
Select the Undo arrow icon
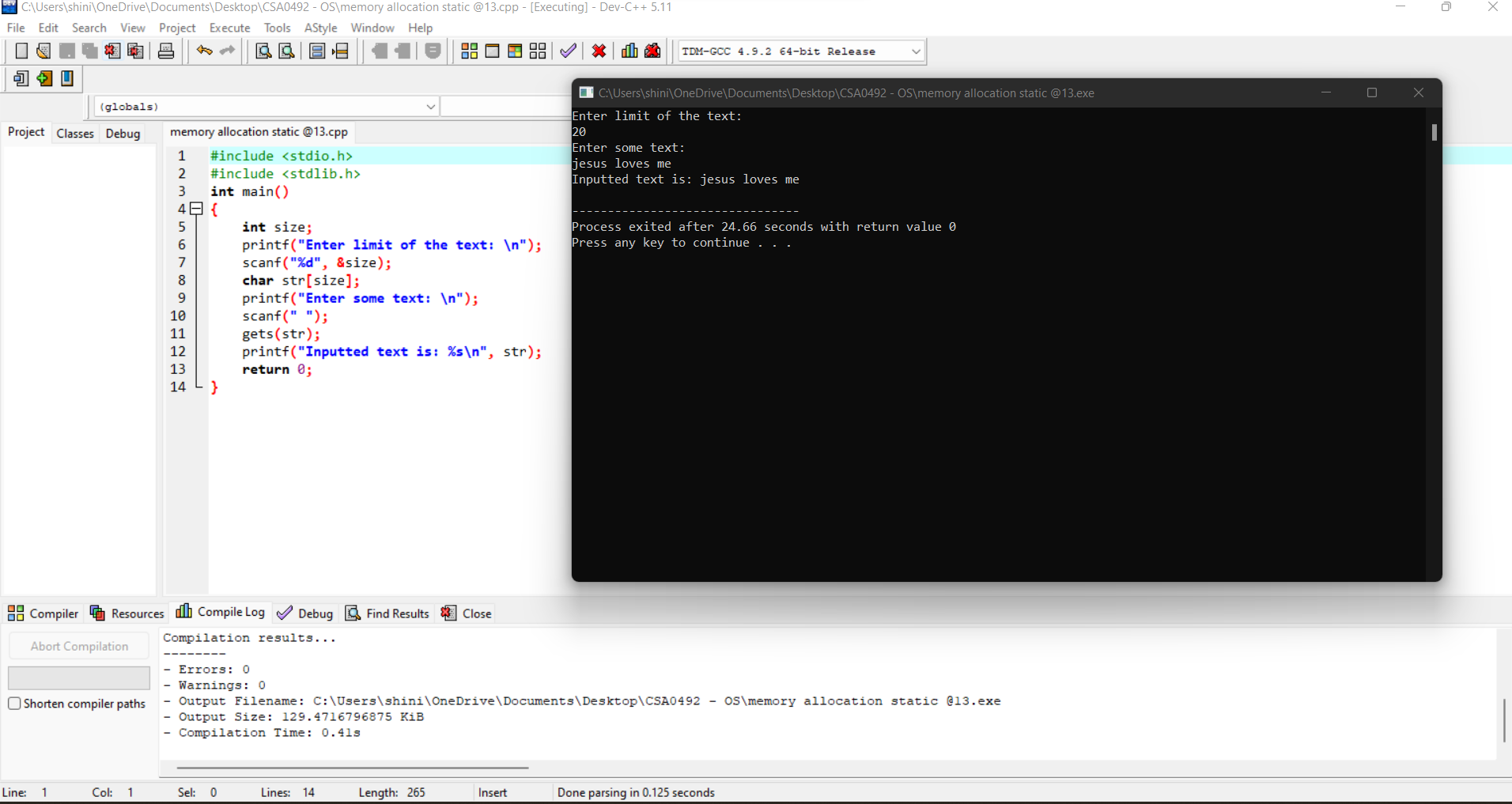click(204, 51)
